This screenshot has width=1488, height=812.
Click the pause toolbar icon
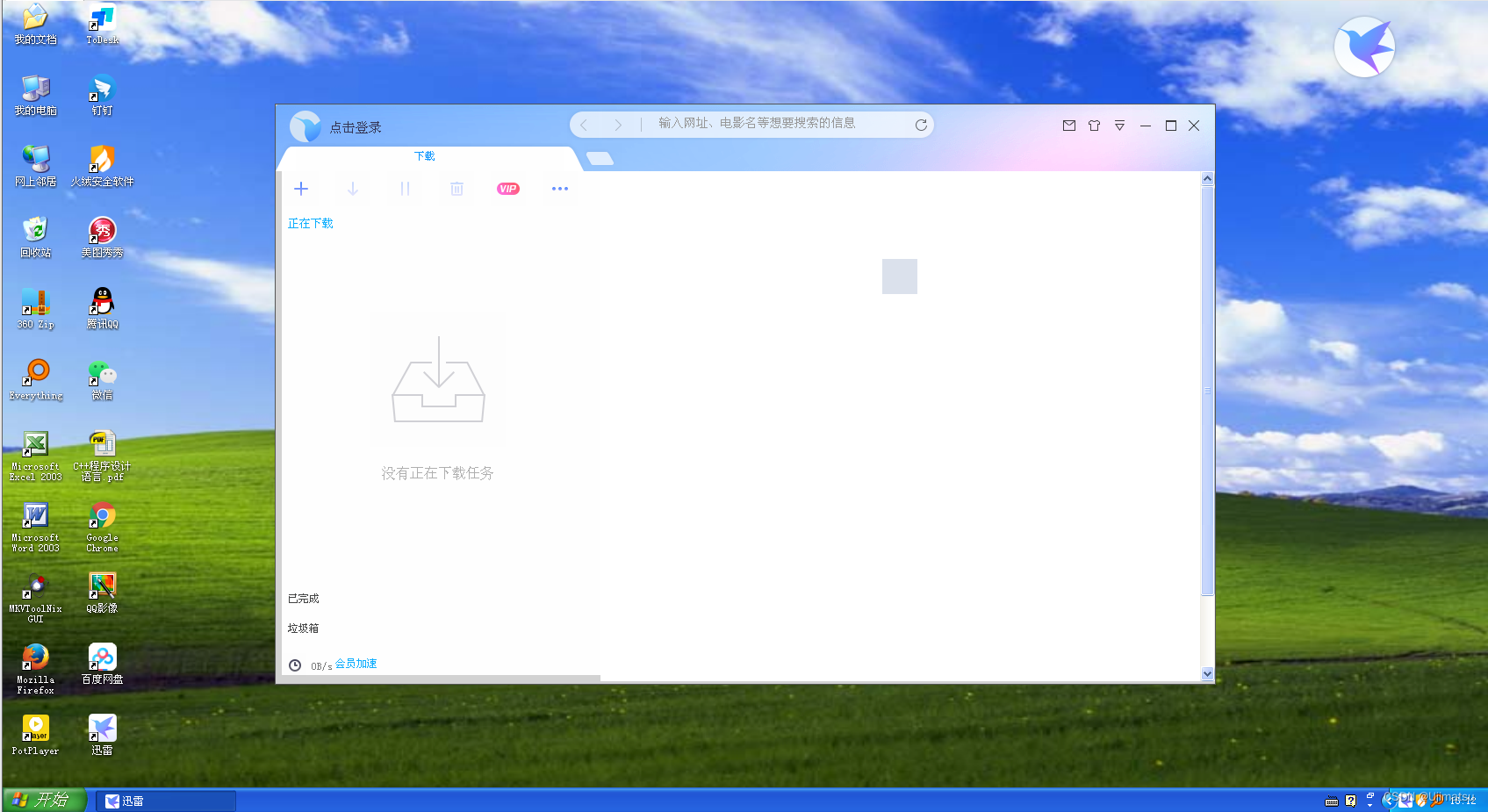coord(405,189)
